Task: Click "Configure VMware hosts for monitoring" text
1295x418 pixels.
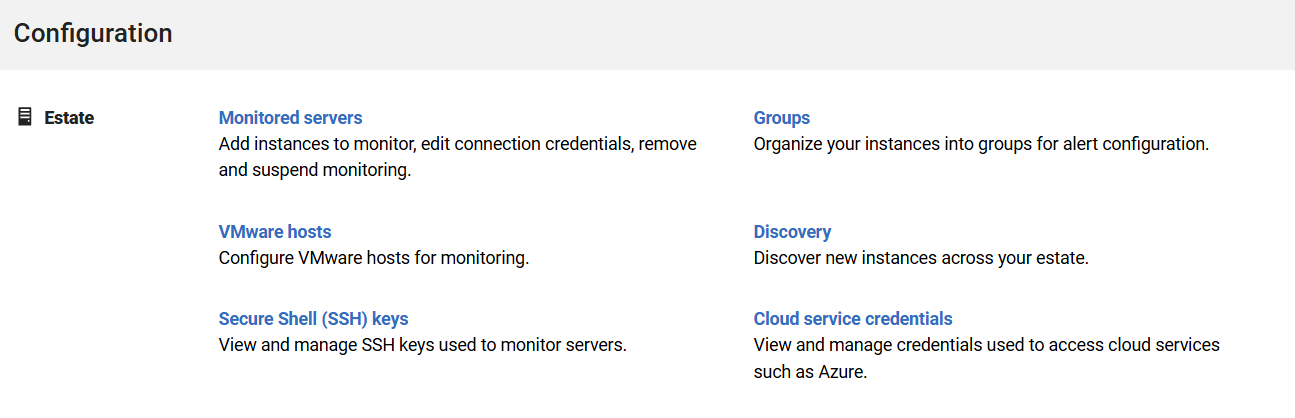Action: pos(373,258)
